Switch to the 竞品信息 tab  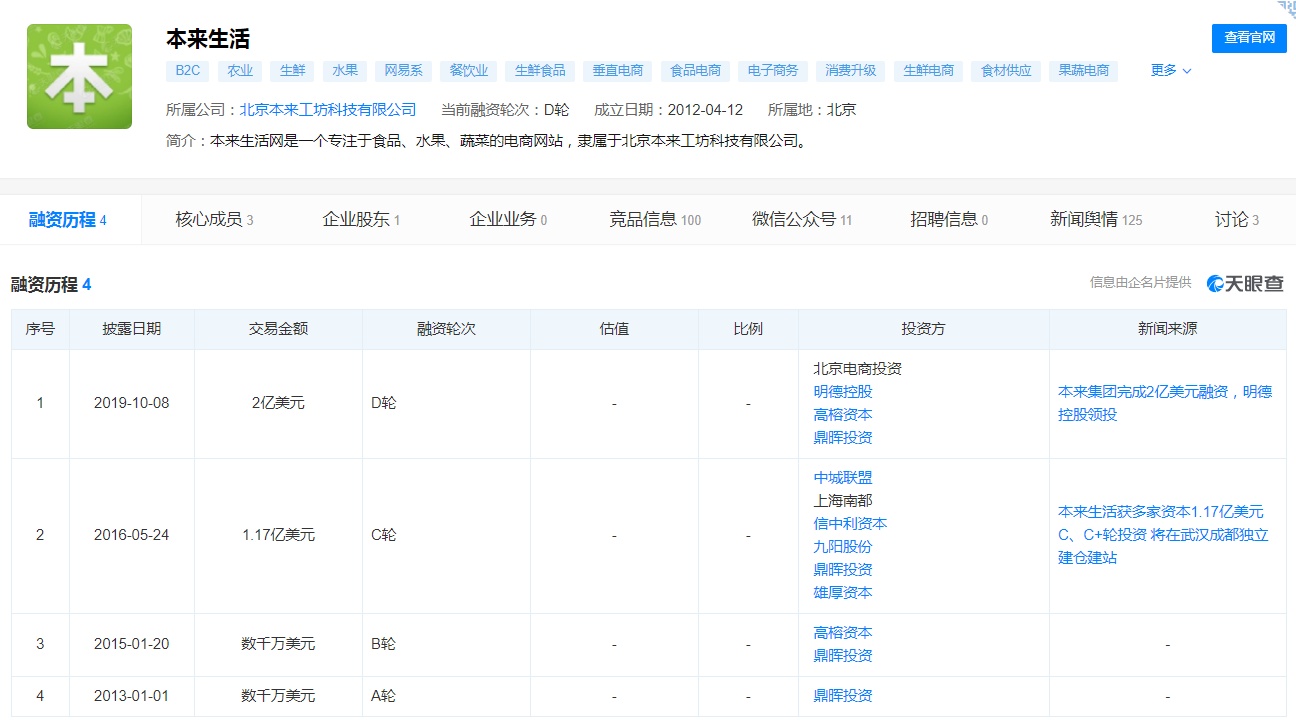[655, 220]
